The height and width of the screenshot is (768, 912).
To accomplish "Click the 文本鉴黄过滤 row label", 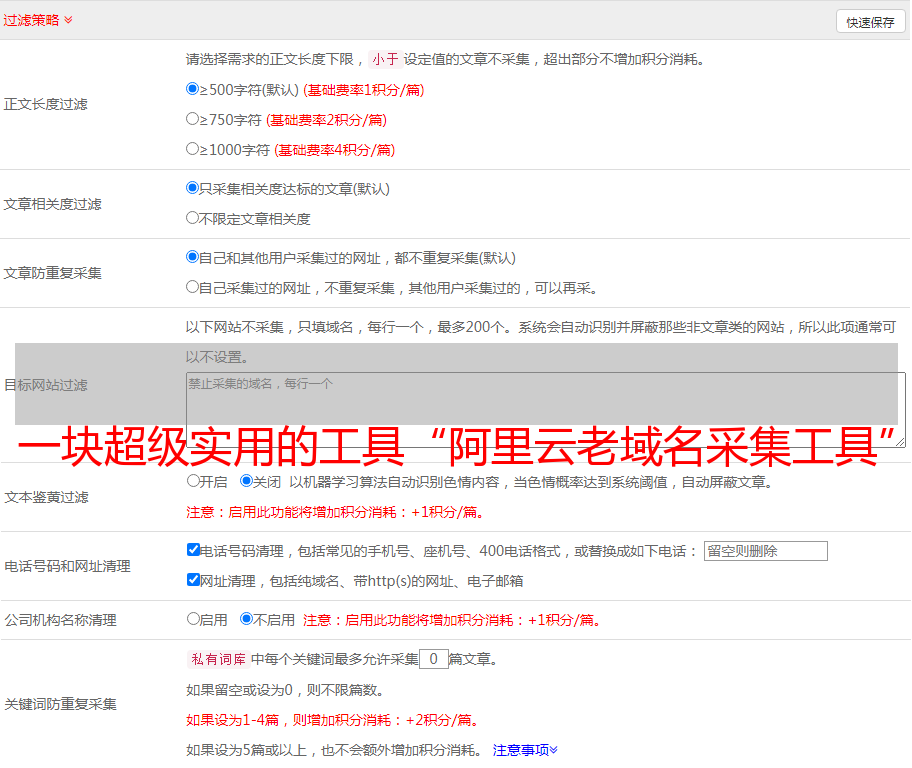I will pyautogui.click(x=47, y=497).
